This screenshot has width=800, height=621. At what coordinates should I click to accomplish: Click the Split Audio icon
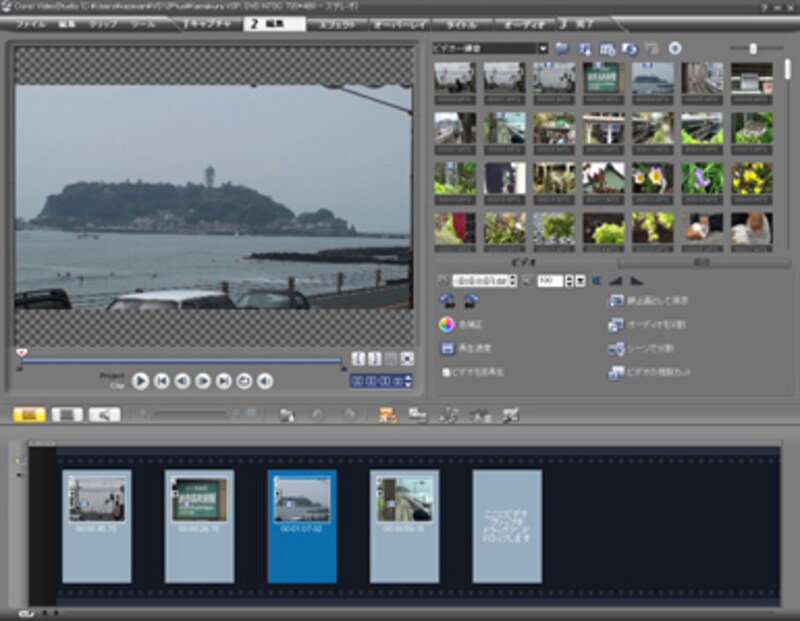click(616, 325)
